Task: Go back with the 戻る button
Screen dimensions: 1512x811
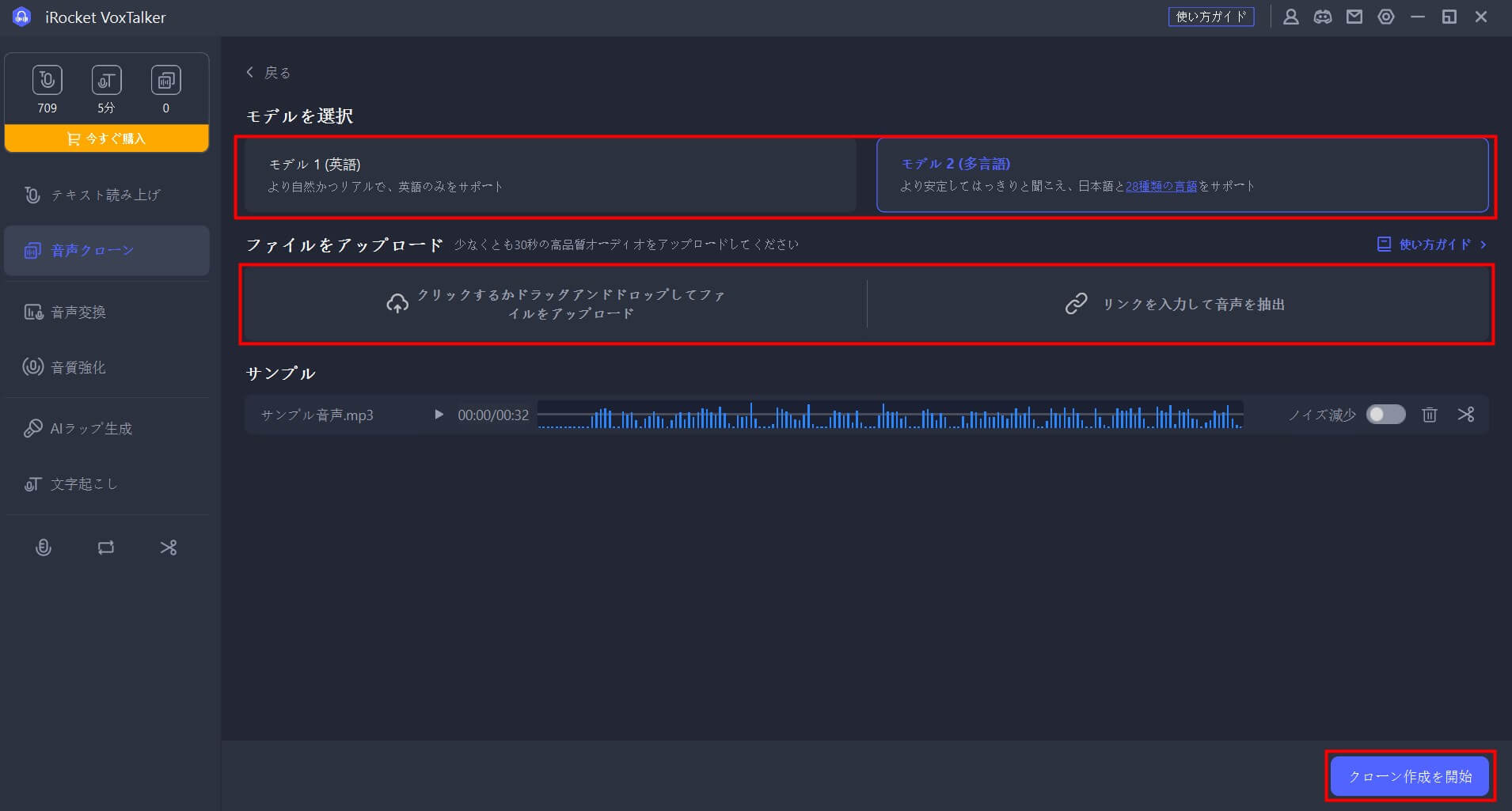Action: (268, 72)
